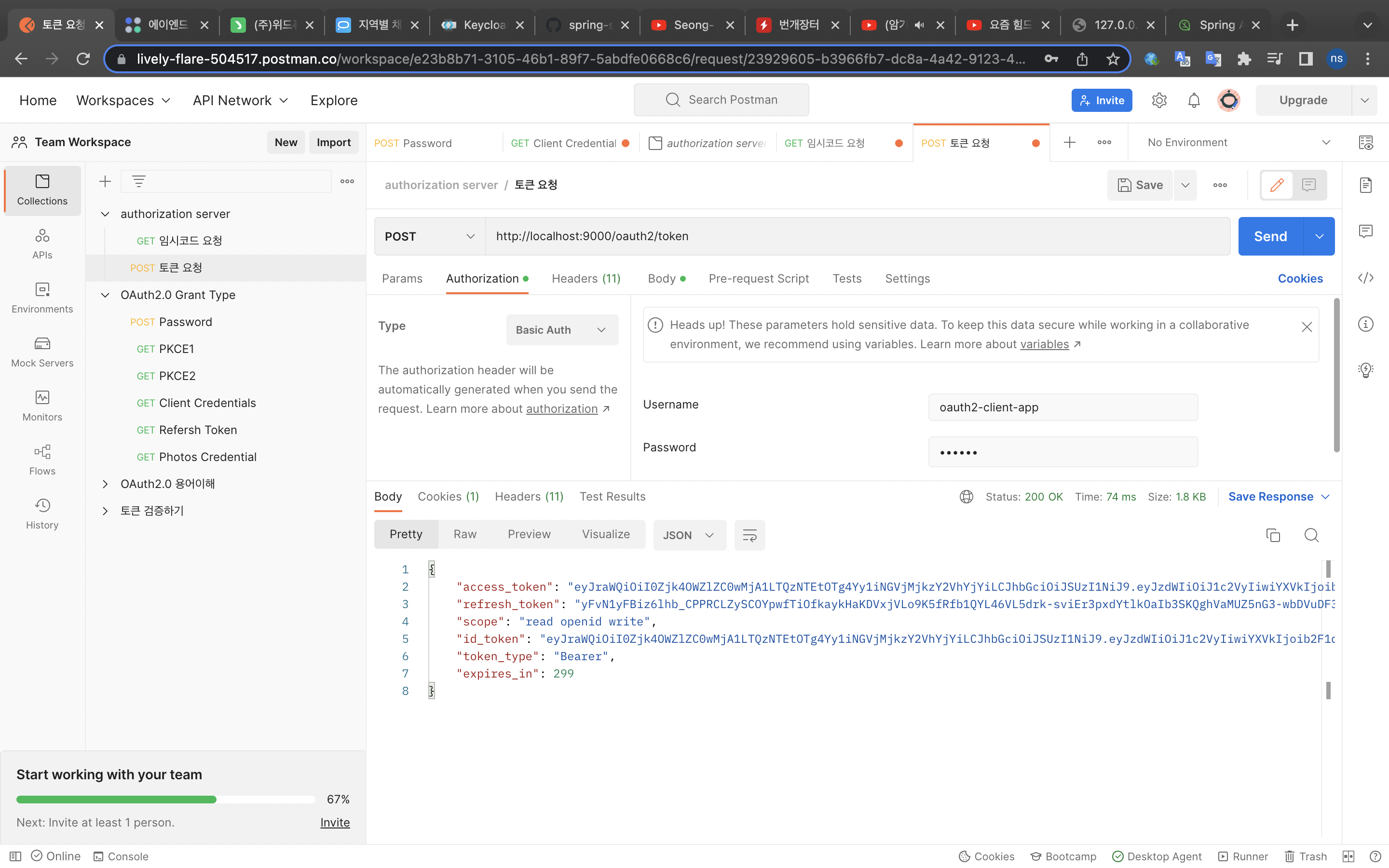Open the History sidebar panel

pyautogui.click(x=42, y=514)
